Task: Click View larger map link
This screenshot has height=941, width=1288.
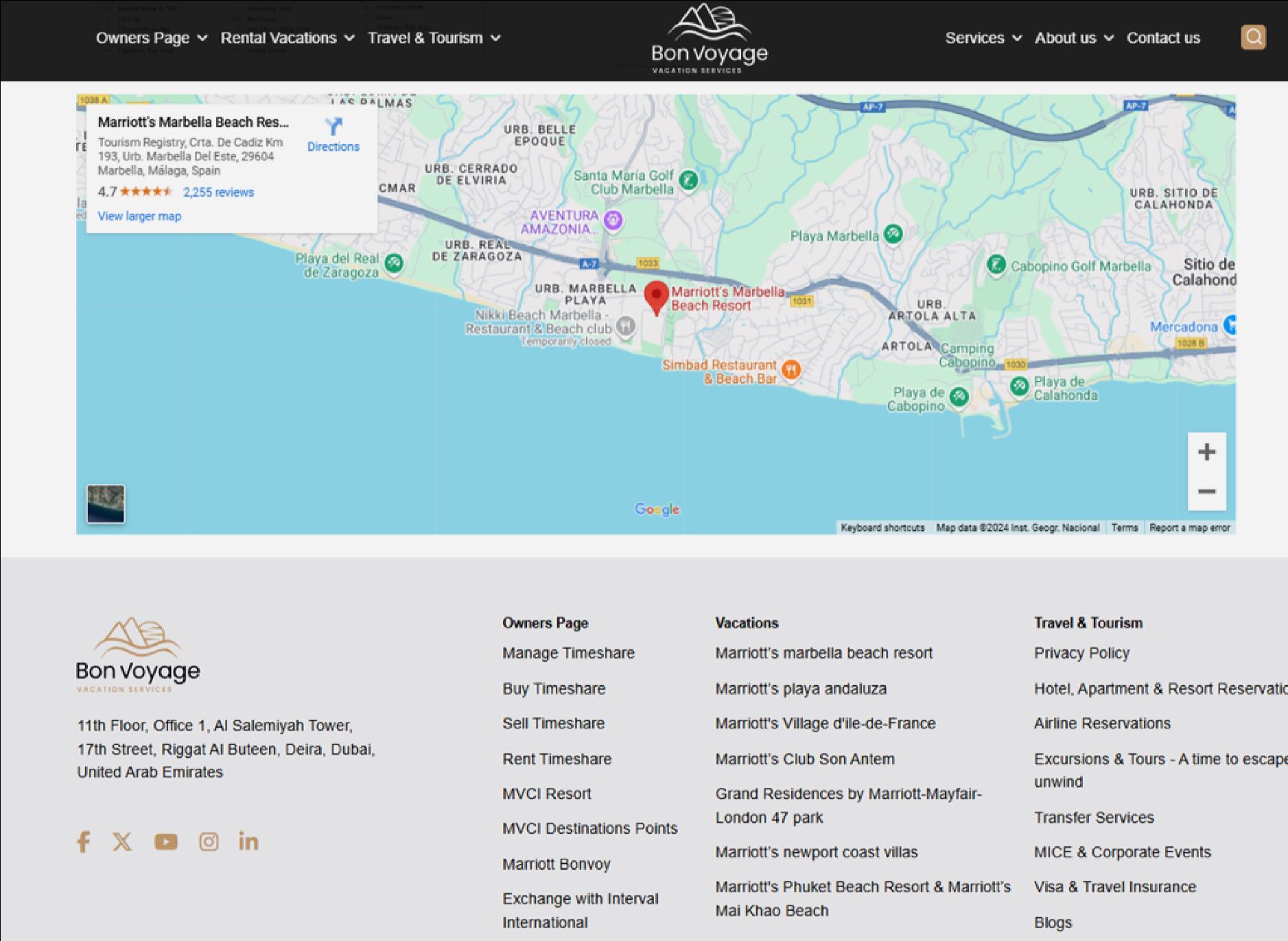Action: (139, 216)
